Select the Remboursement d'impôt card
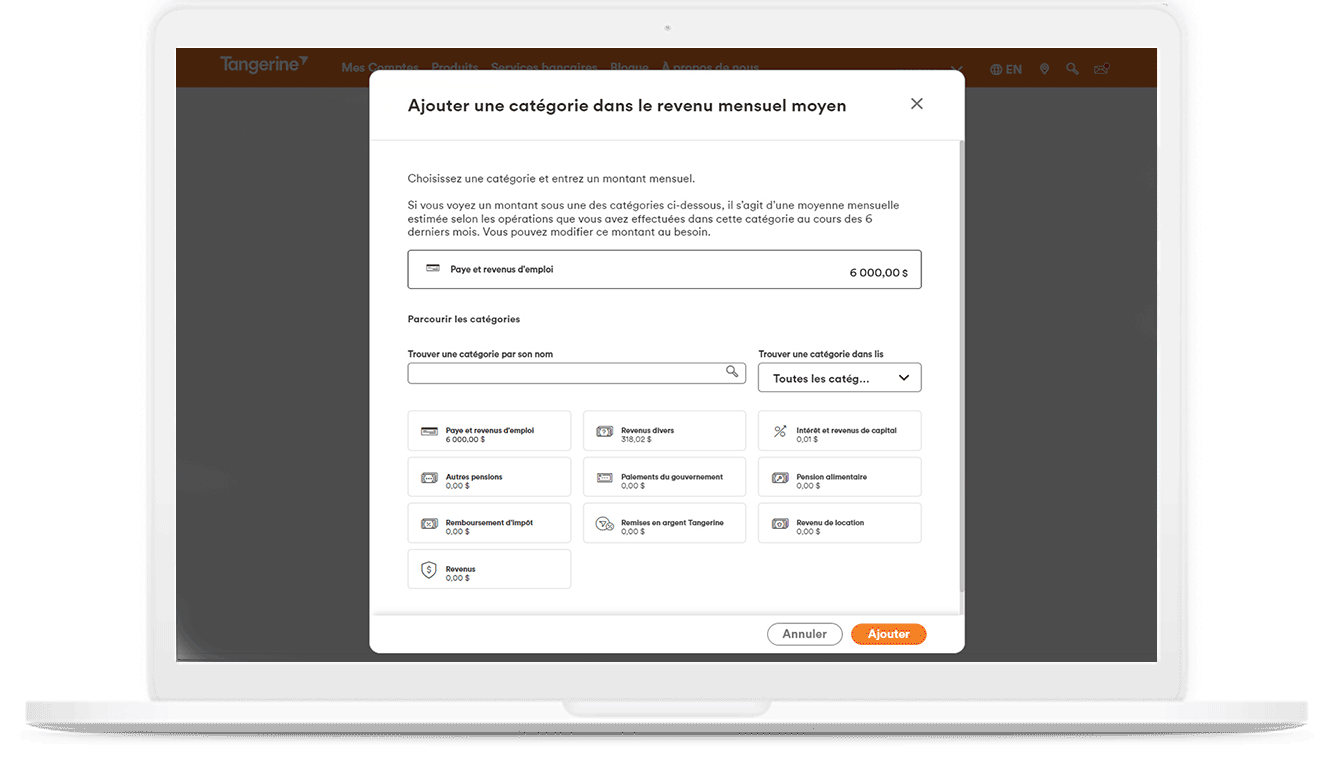Viewport: 1330px width, 766px height. coord(489,523)
